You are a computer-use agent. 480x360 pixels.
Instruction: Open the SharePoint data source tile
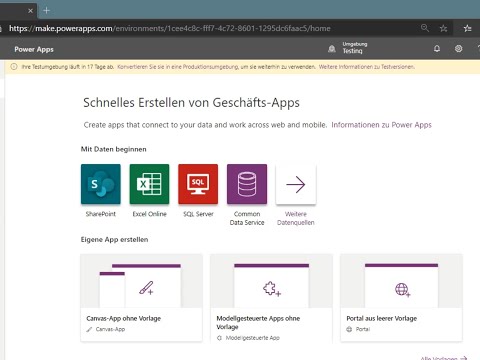pyautogui.click(x=101, y=184)
